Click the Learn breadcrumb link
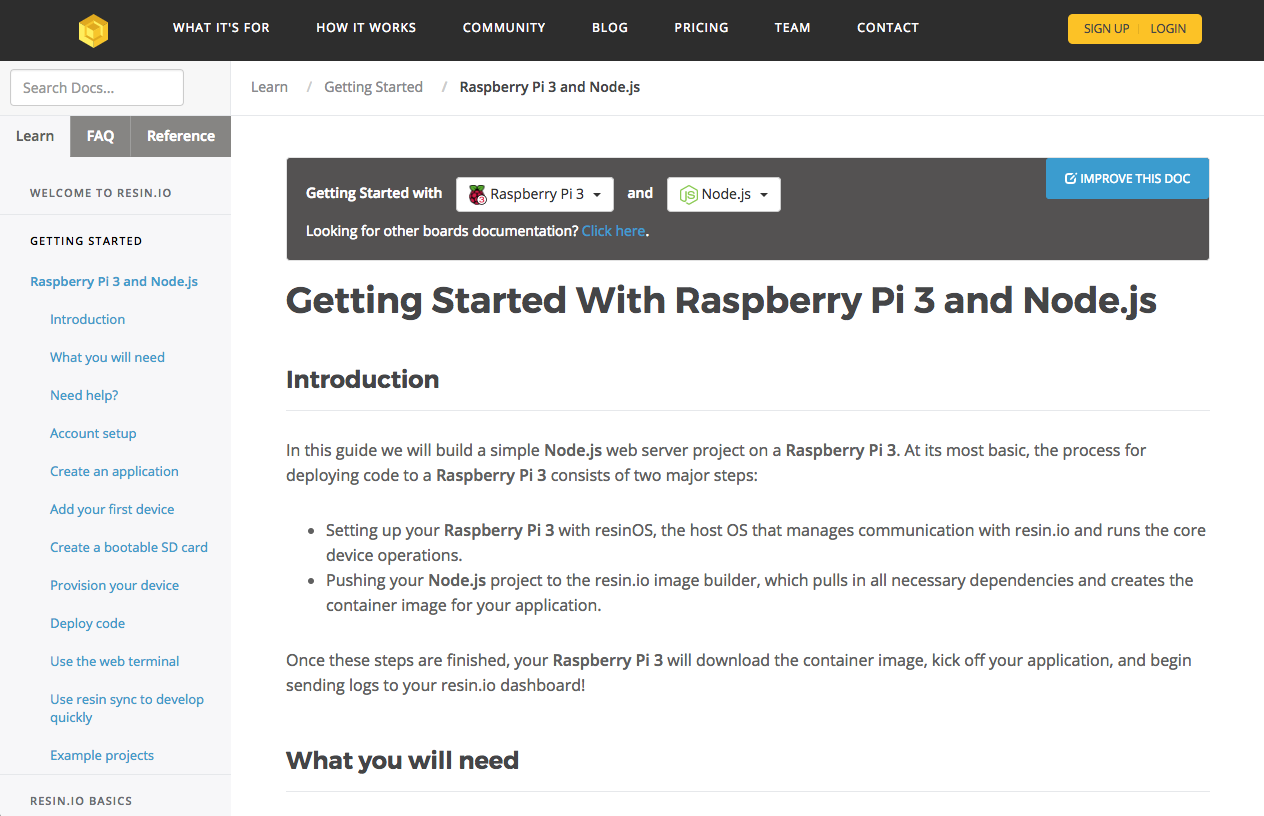 pyautogui.click(x=269, y=87)
